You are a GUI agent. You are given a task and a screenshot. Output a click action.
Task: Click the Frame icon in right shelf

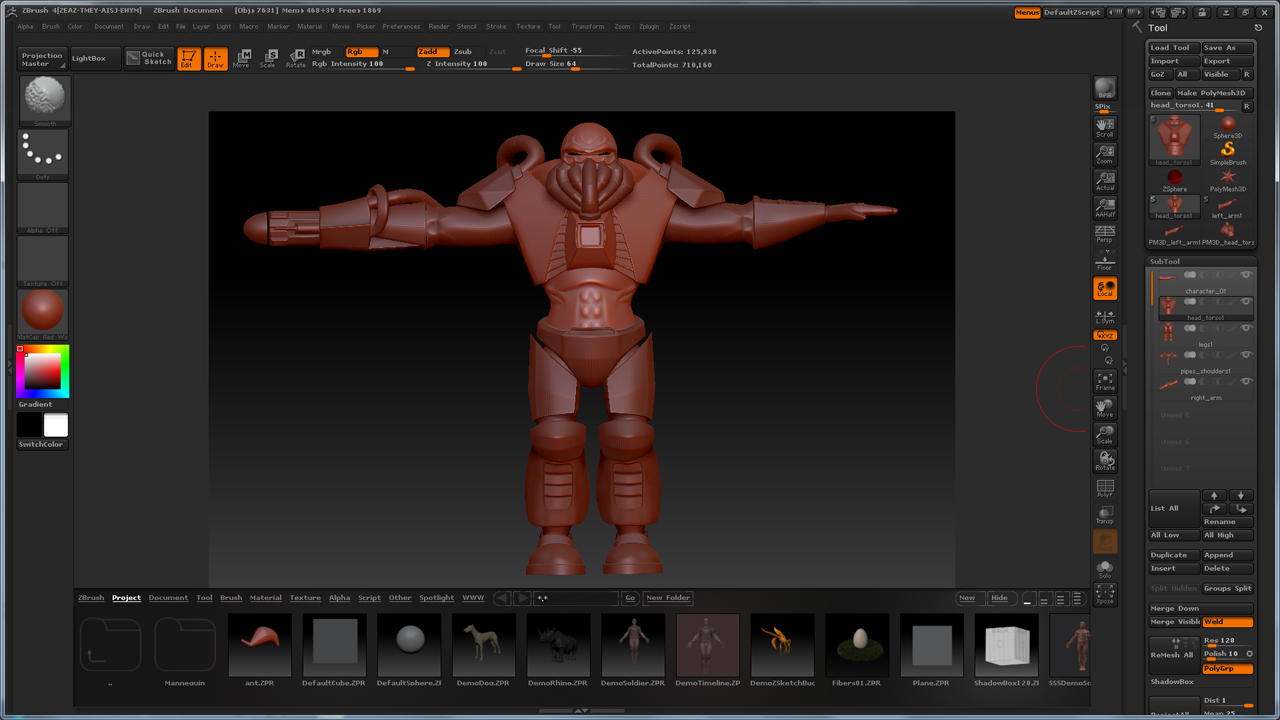click(x=1105, y=381)
